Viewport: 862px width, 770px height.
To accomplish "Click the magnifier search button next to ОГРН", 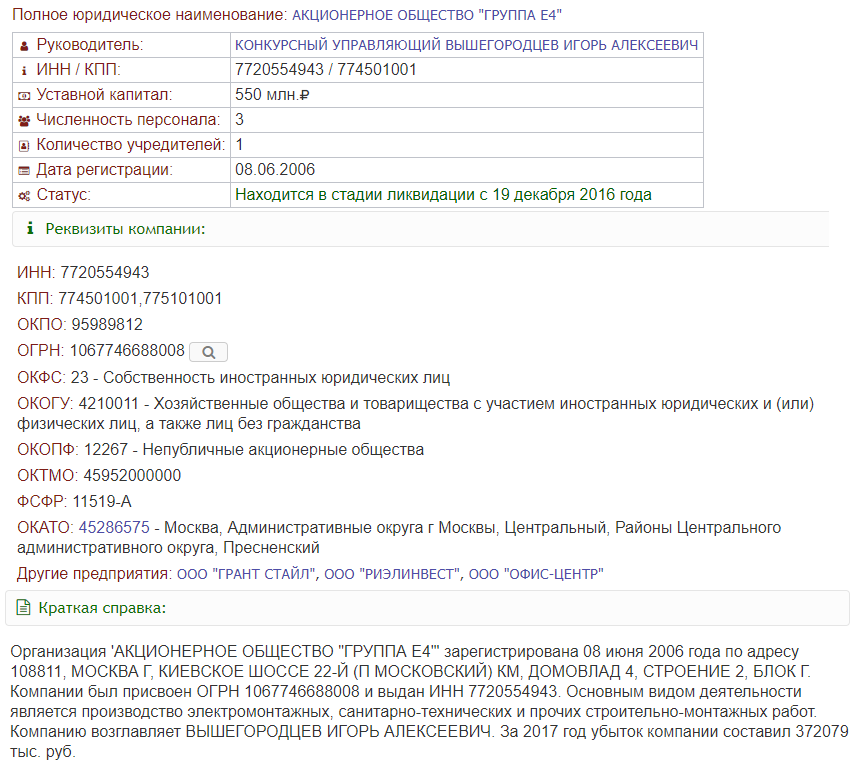I will point(208,352).
